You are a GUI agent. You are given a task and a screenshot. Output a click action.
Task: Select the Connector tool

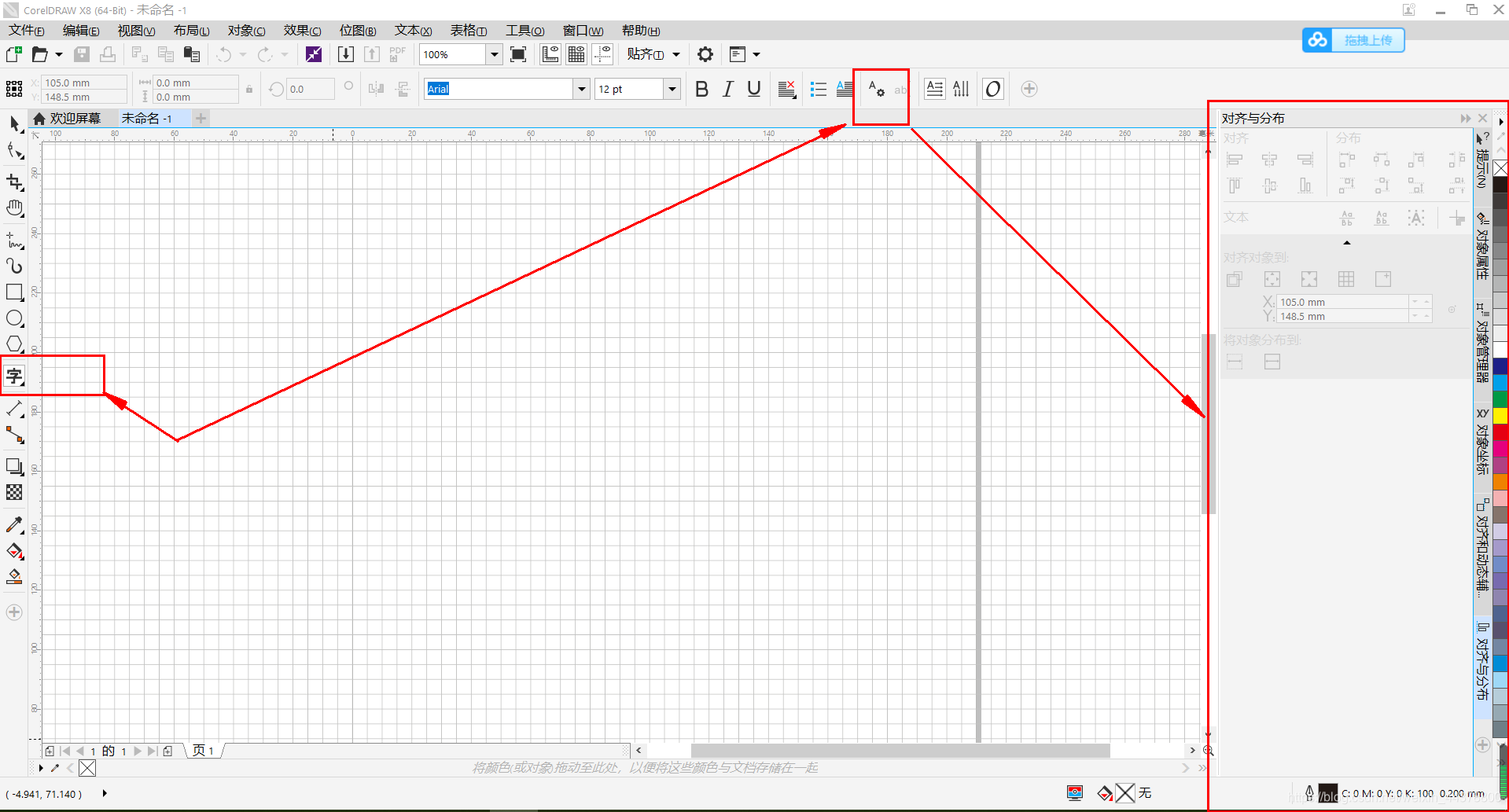coord(14,435)
